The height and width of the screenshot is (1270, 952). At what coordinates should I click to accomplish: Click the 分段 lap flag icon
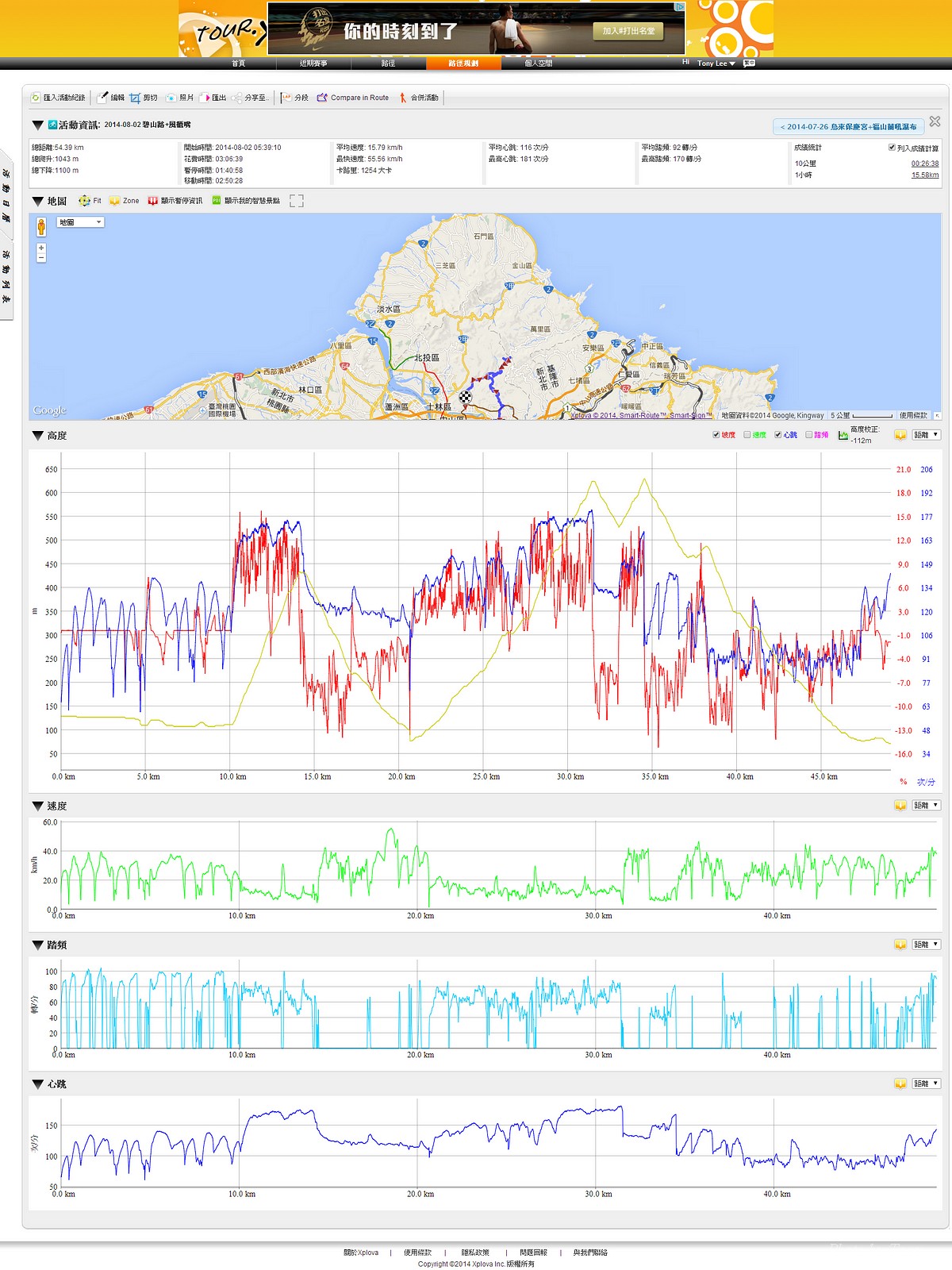click(x=286, y=98)
